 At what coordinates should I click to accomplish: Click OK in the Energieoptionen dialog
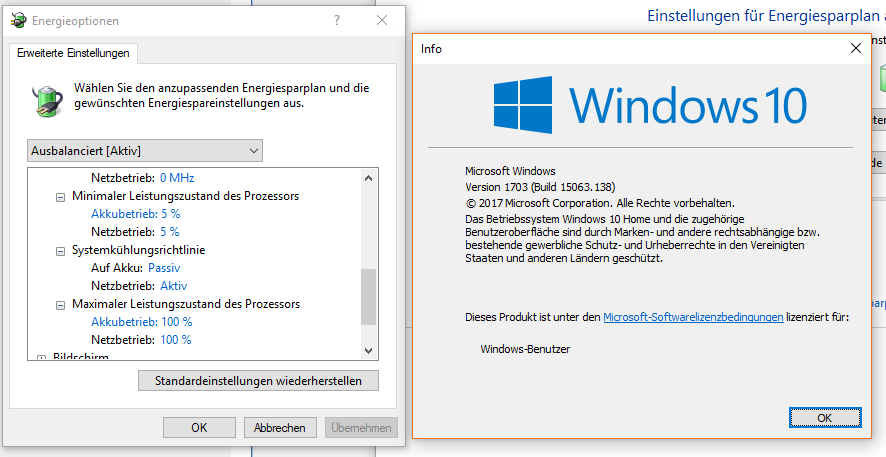(199, 428)
